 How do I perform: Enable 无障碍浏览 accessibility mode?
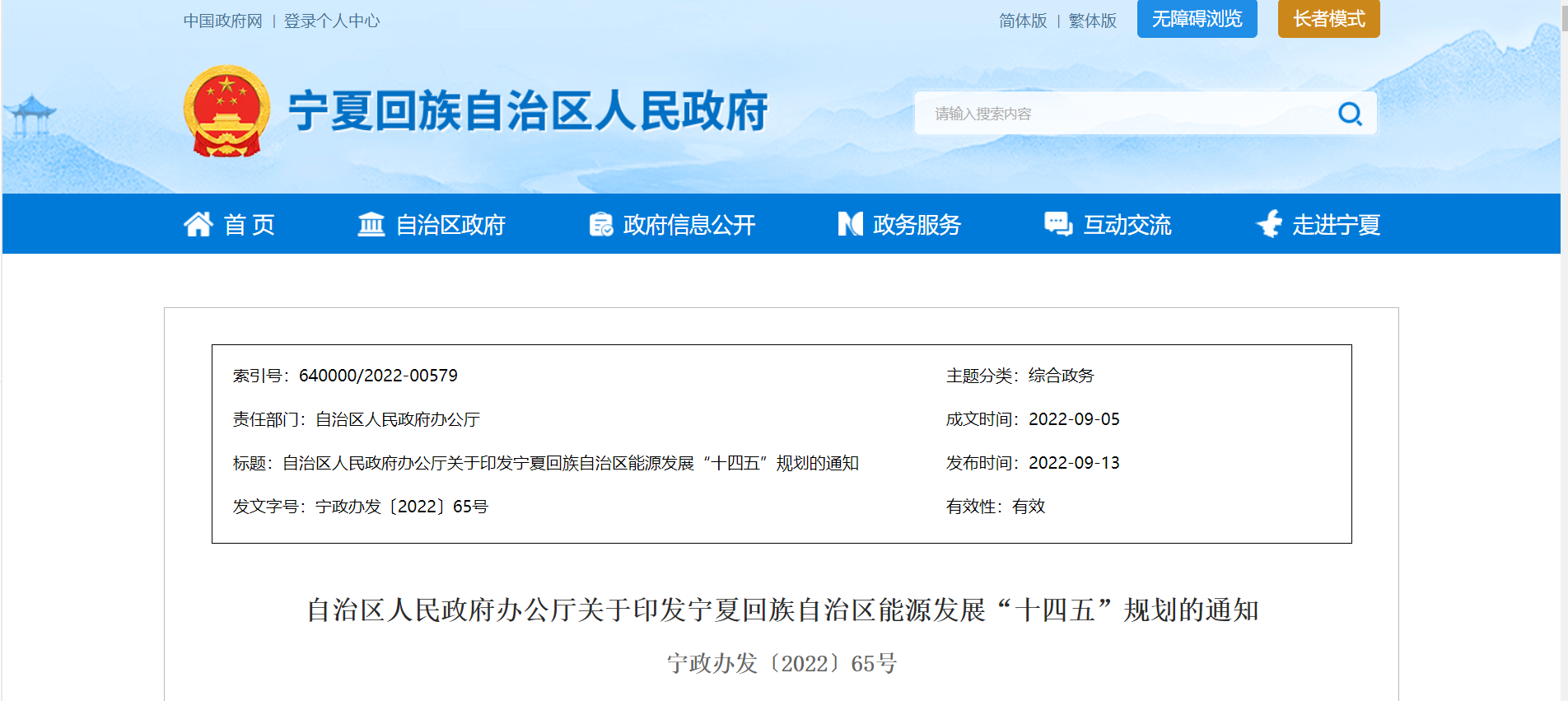coord(1197,19)
